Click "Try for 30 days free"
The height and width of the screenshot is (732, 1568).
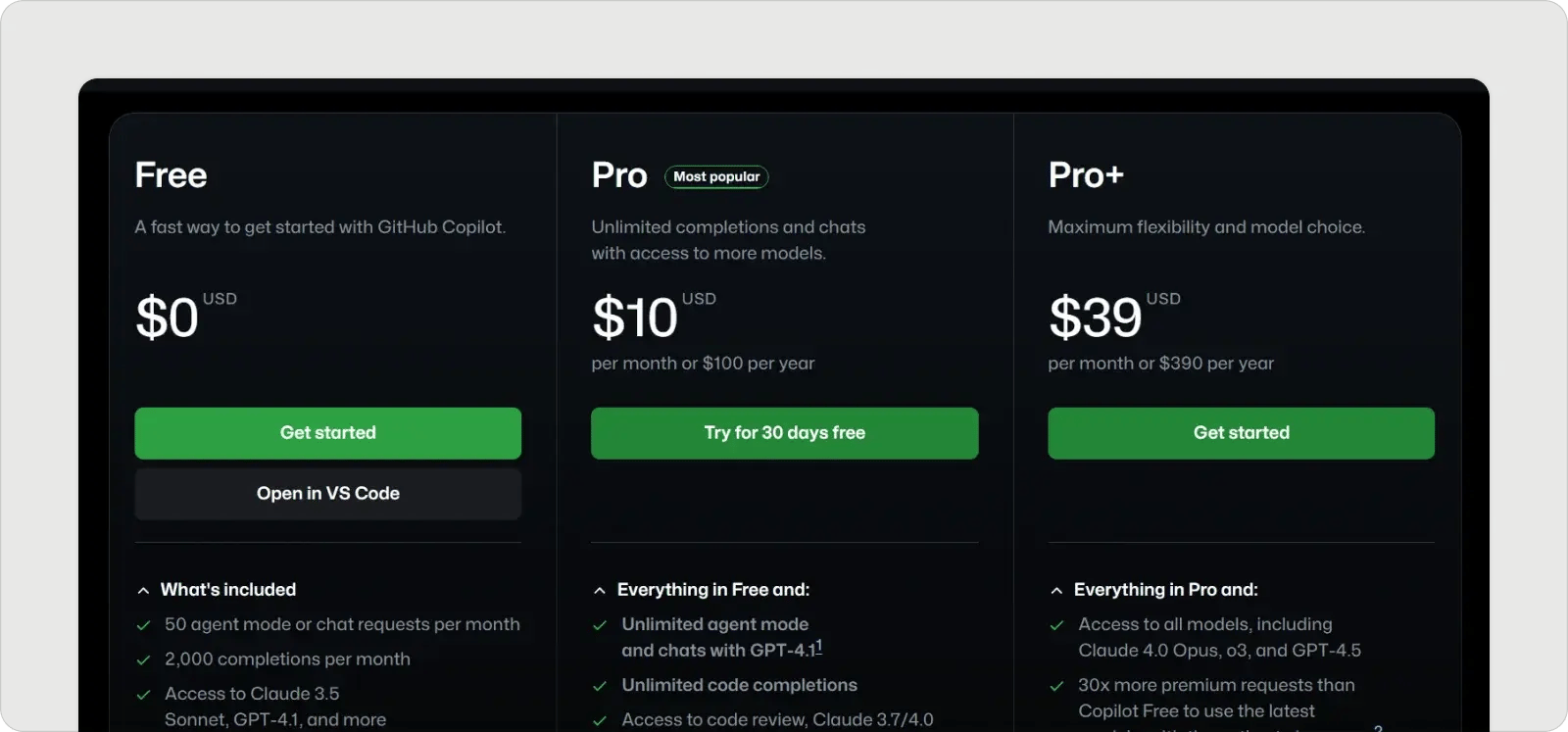click(x=784, y=433)
